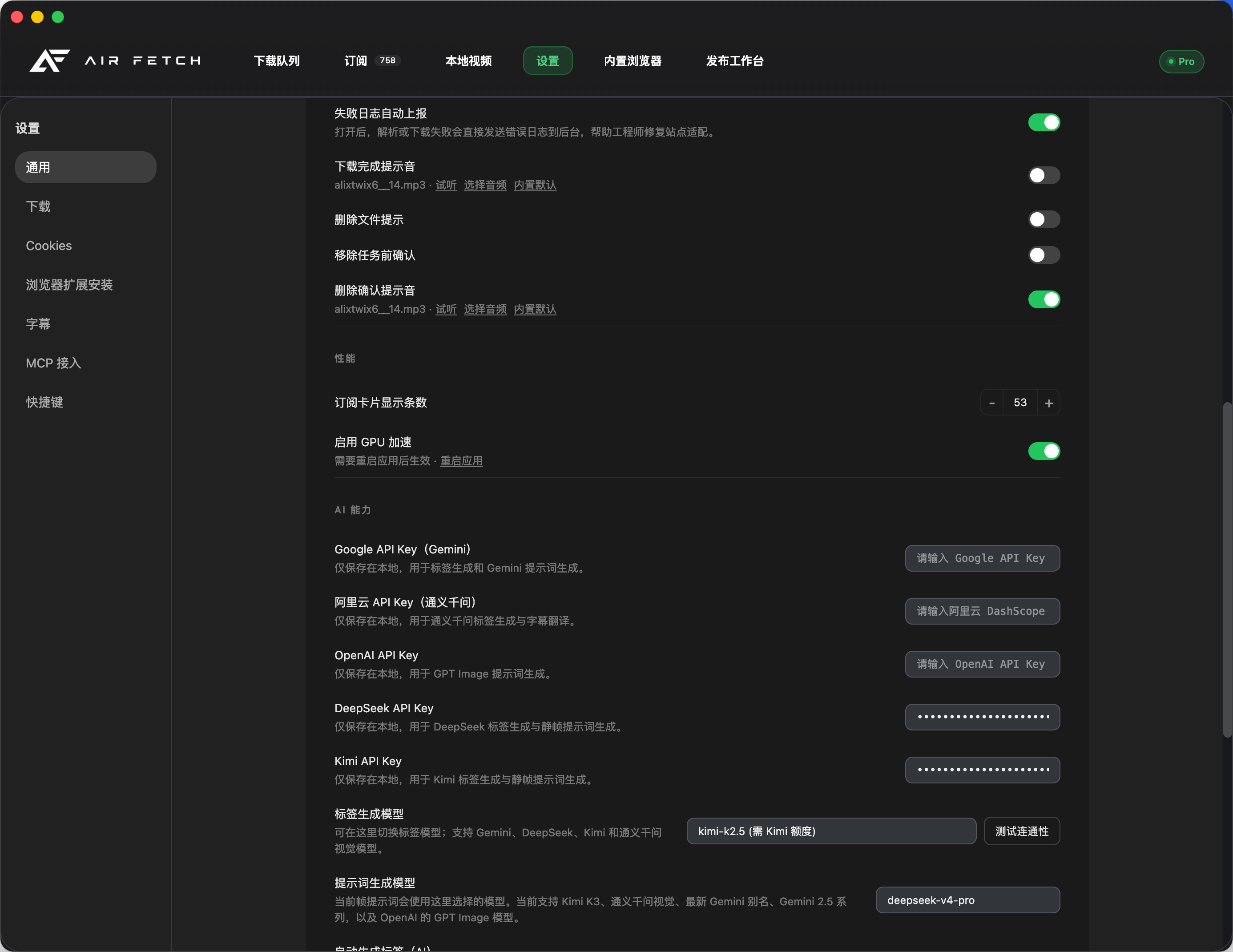The height and width of the screenshot is (952, 1233).
Task: Click the 测试连通性 button
Action: (x=1021, y=831)
